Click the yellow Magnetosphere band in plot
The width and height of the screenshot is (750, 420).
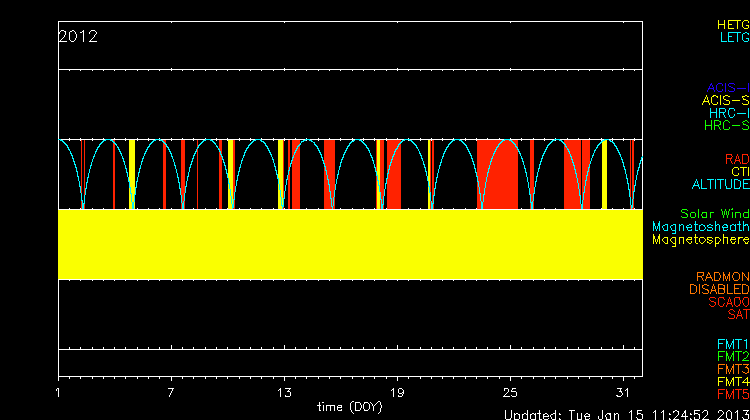point(350,244)
